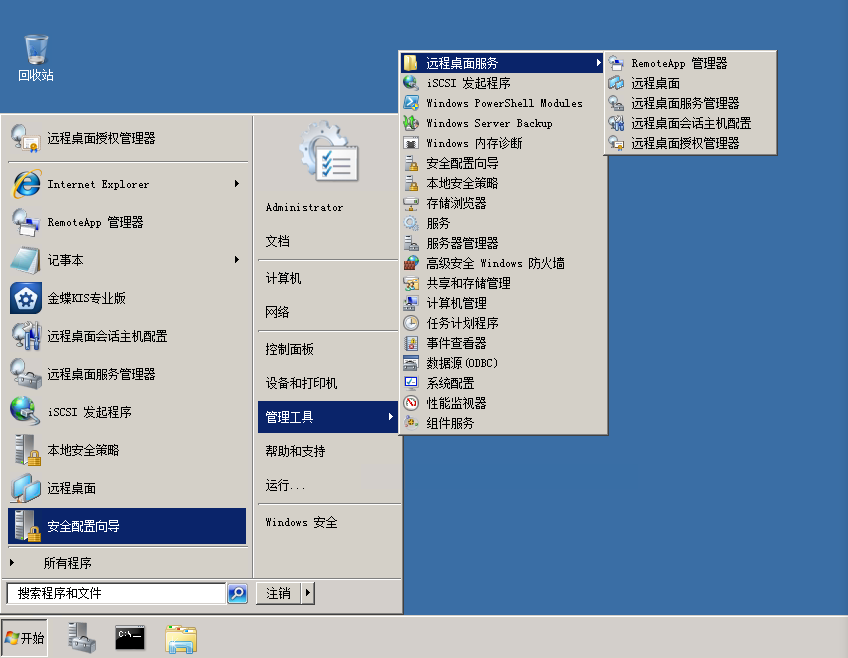The image size is (848, 658).
Task: Expand the 记事本 jump list arrow
Action: tap(237, 260)
